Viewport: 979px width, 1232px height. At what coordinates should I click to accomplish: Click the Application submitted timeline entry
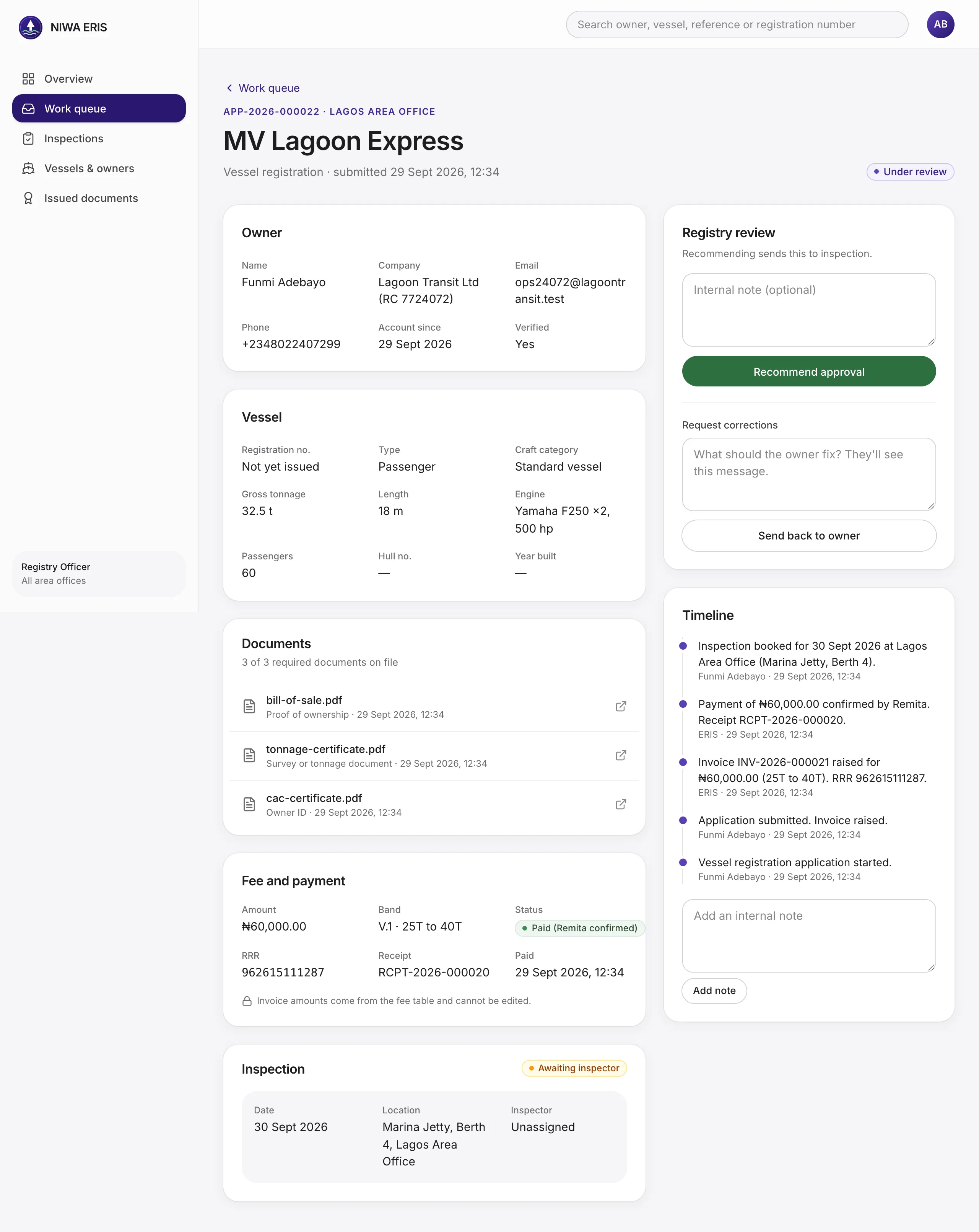coord(792,827)
